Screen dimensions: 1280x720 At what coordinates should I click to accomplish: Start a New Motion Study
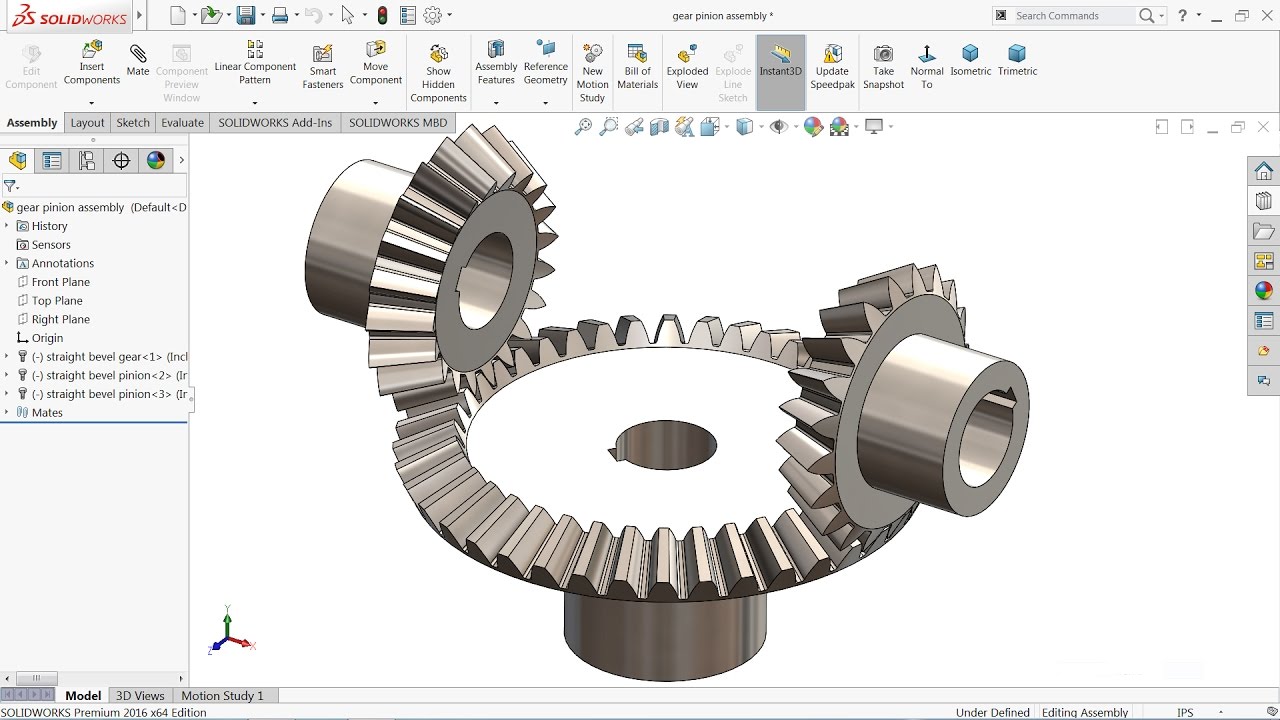tap(592, 73)
